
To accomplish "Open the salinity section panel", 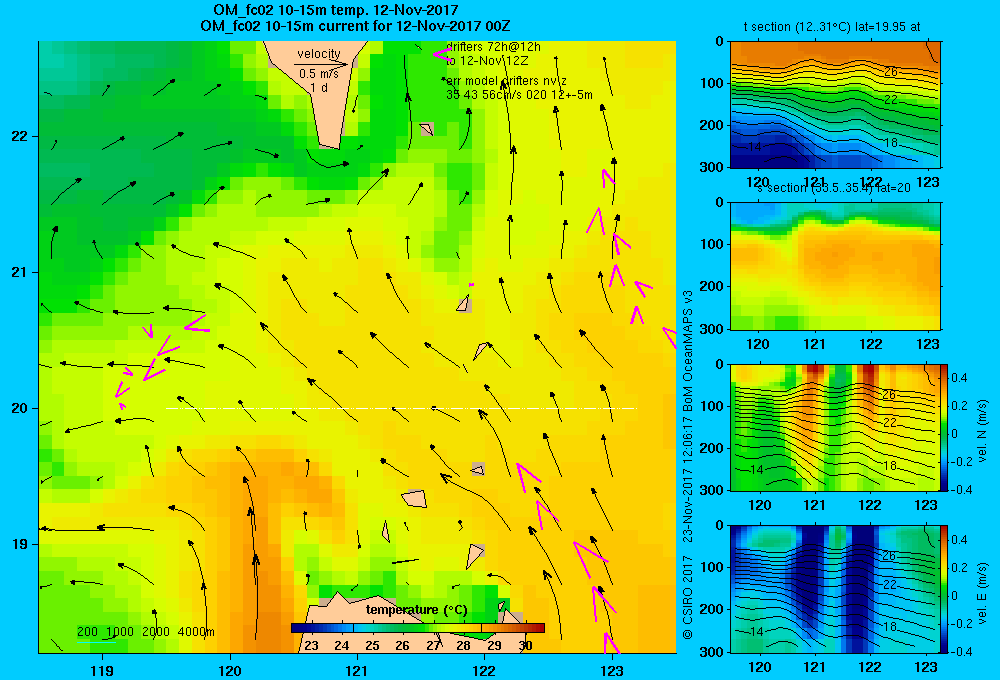I will [835, 266].
